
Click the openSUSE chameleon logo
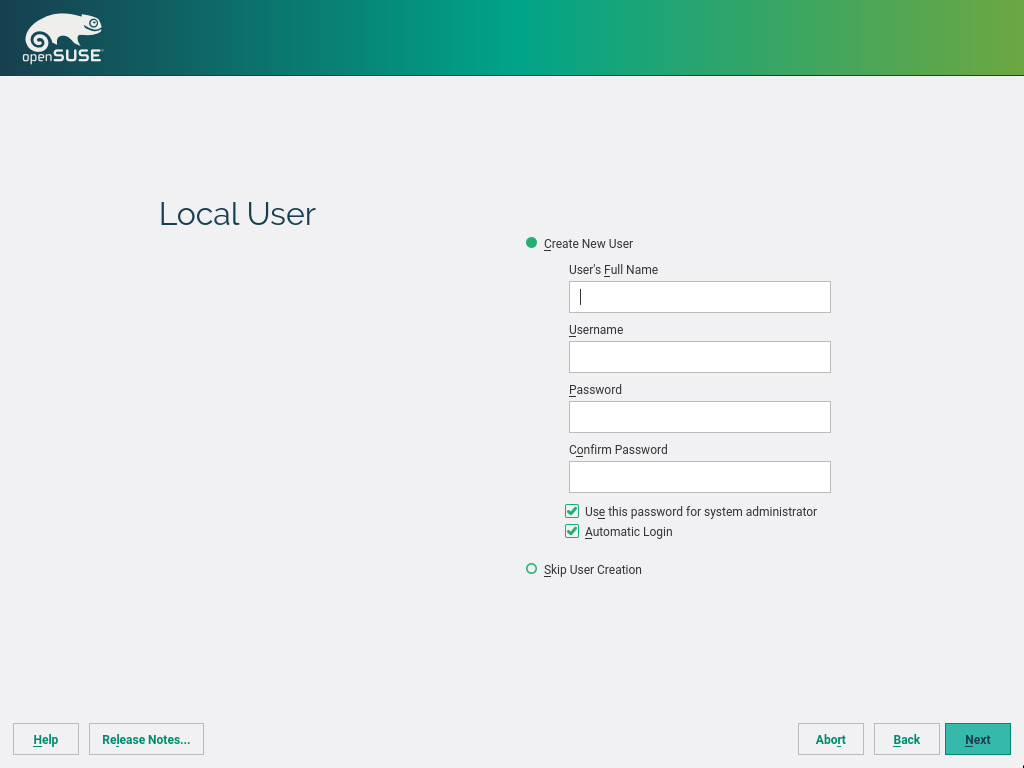tap(62, 31)
